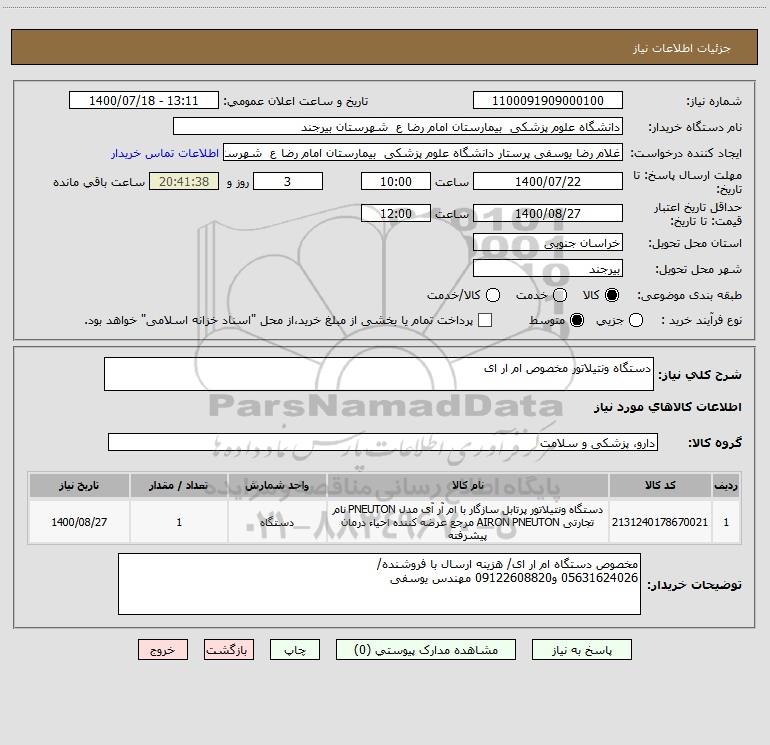Click product code 2131240178670021 cell
The height and width of the screenshot is (745, 770).
pyautogui.click(x=660, y=522)
